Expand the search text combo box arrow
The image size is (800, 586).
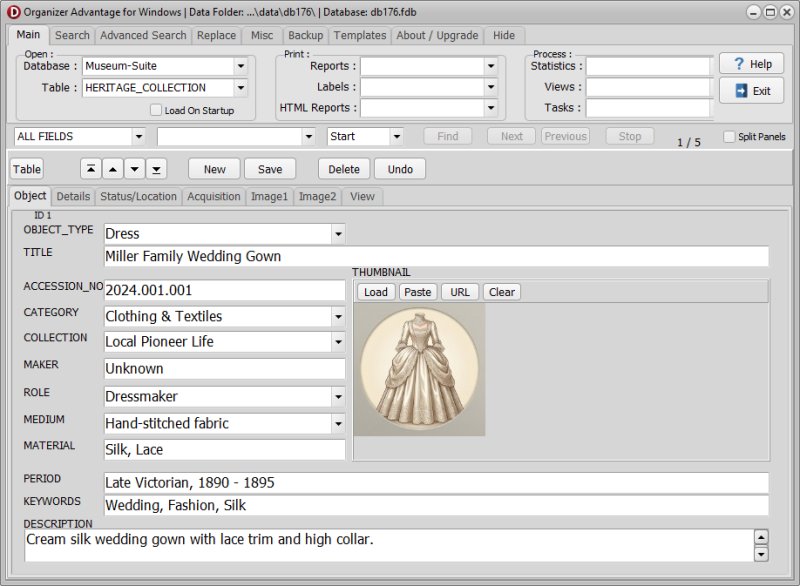pyautogui.click(x=308, y=136)
